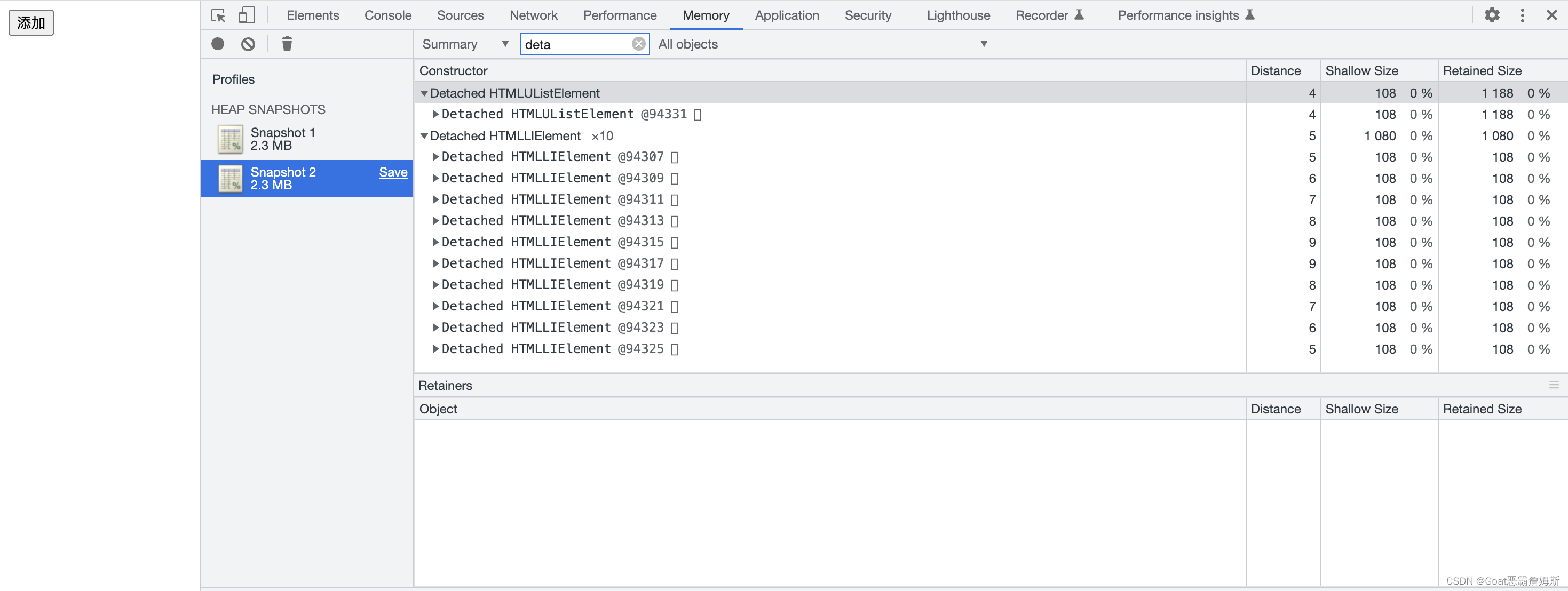Click the Snapshot 1 thumbnail icon
The height and width of the screenshot is (591, 1568).
230,139
